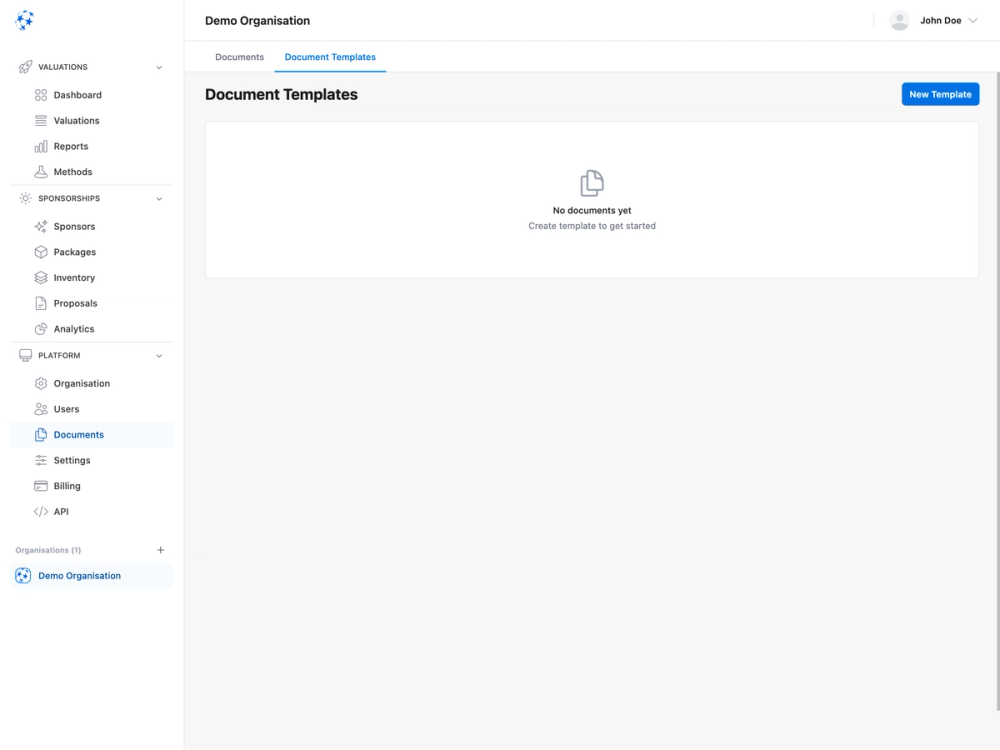Select the Inventory icon

(39, 277)
